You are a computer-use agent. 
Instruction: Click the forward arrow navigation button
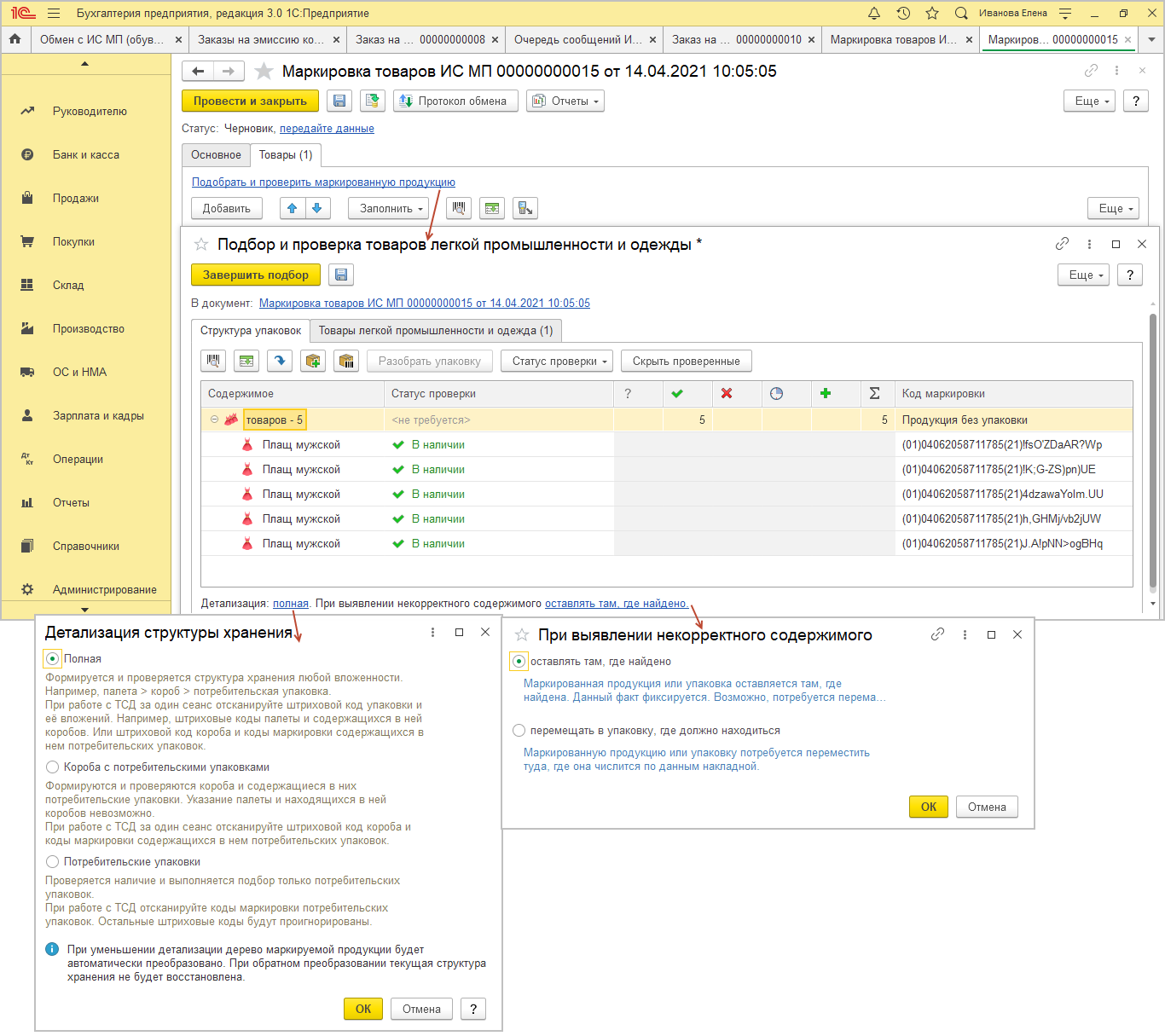229,72
